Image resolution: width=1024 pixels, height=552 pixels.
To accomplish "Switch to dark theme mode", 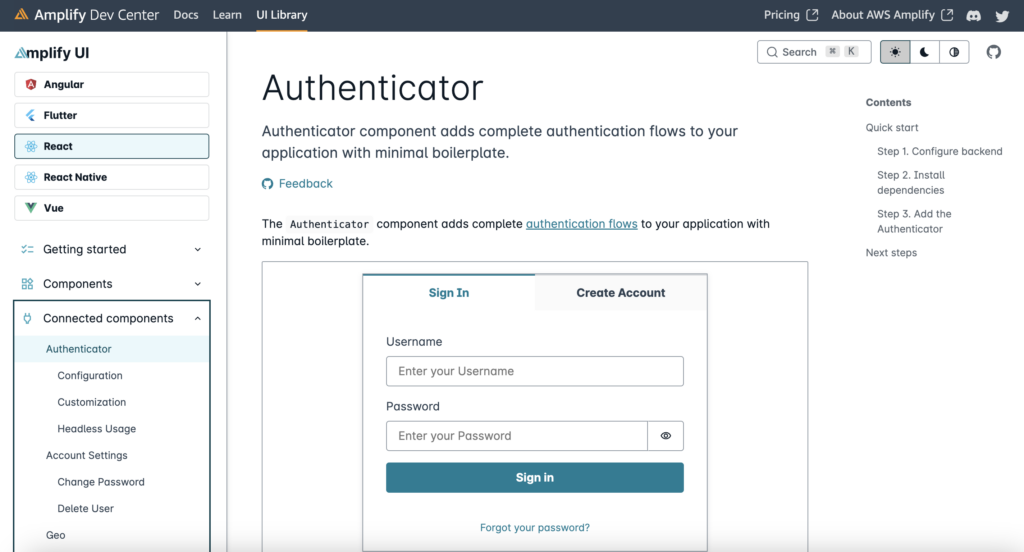I will (x=925, y=52).
